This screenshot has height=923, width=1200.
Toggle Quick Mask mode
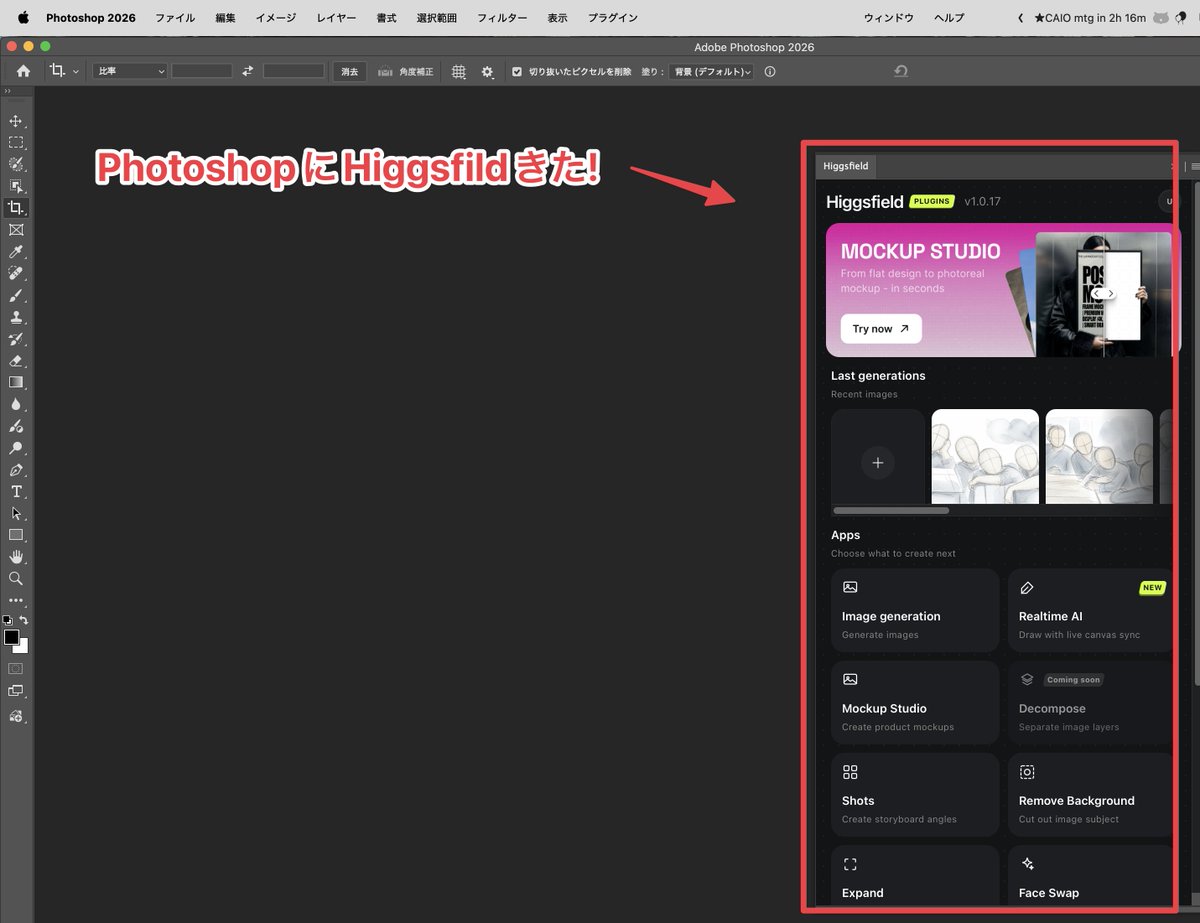16,668
